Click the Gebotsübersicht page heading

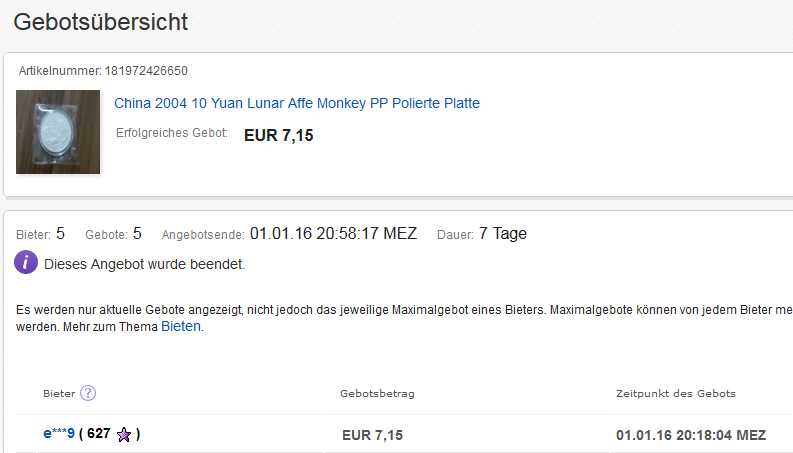click(x=100, y=21)
